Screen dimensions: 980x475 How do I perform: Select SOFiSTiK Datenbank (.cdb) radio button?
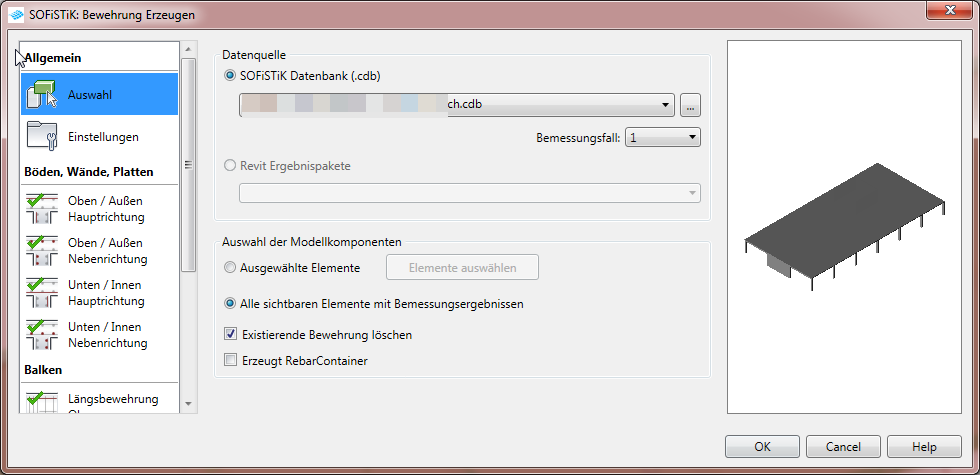(231, 75)
